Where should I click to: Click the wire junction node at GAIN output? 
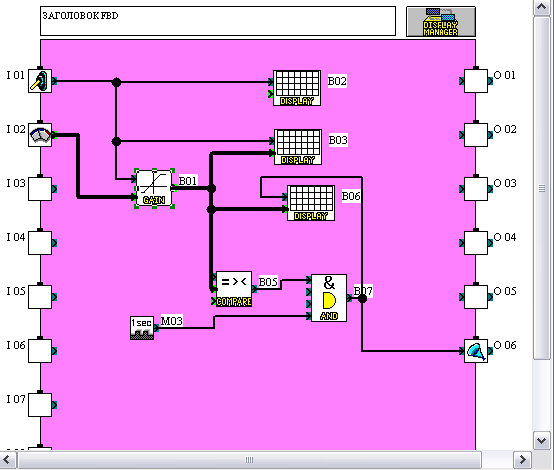[211, 188]
